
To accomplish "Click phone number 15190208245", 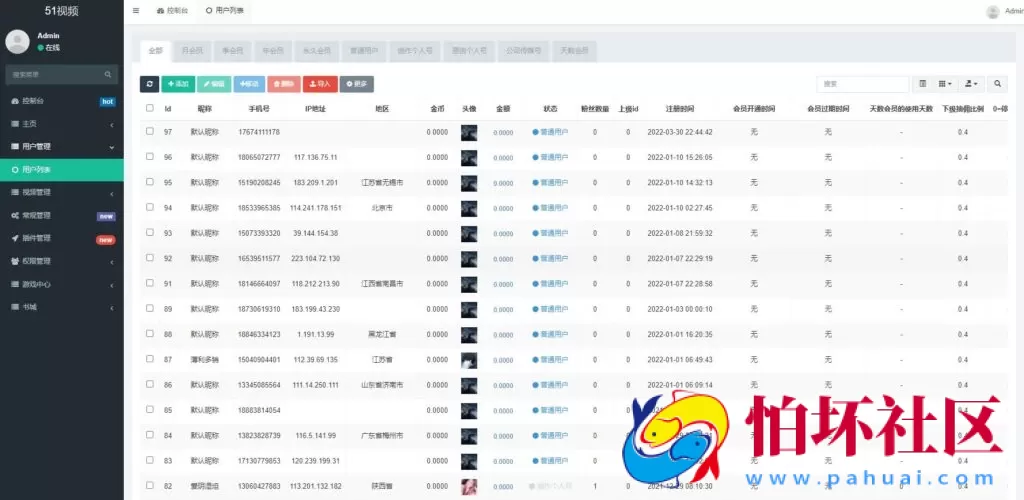I will click(259, 183).
